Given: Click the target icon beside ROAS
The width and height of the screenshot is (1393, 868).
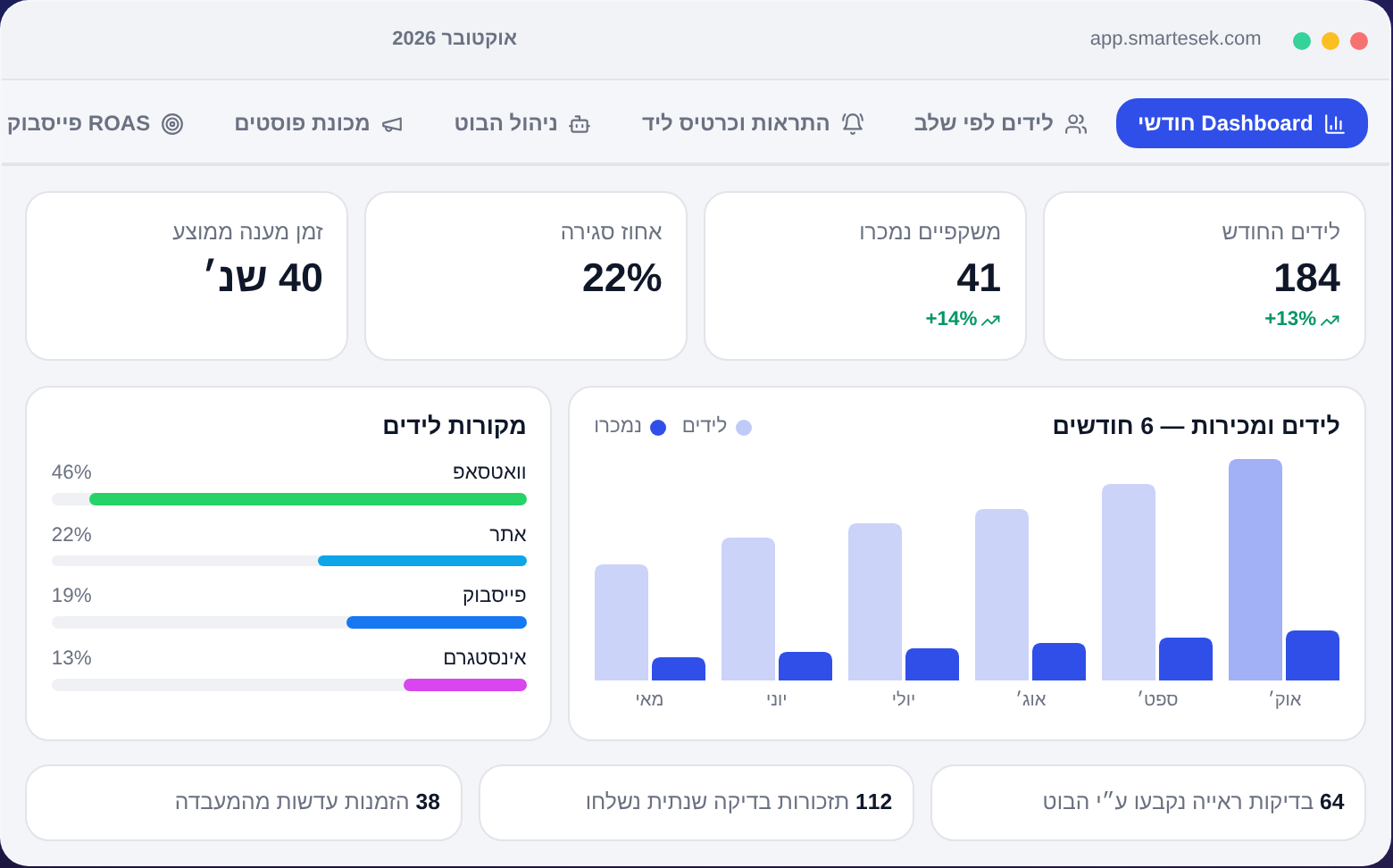Looking at the screenshot, I should click(x=172, y=124).
